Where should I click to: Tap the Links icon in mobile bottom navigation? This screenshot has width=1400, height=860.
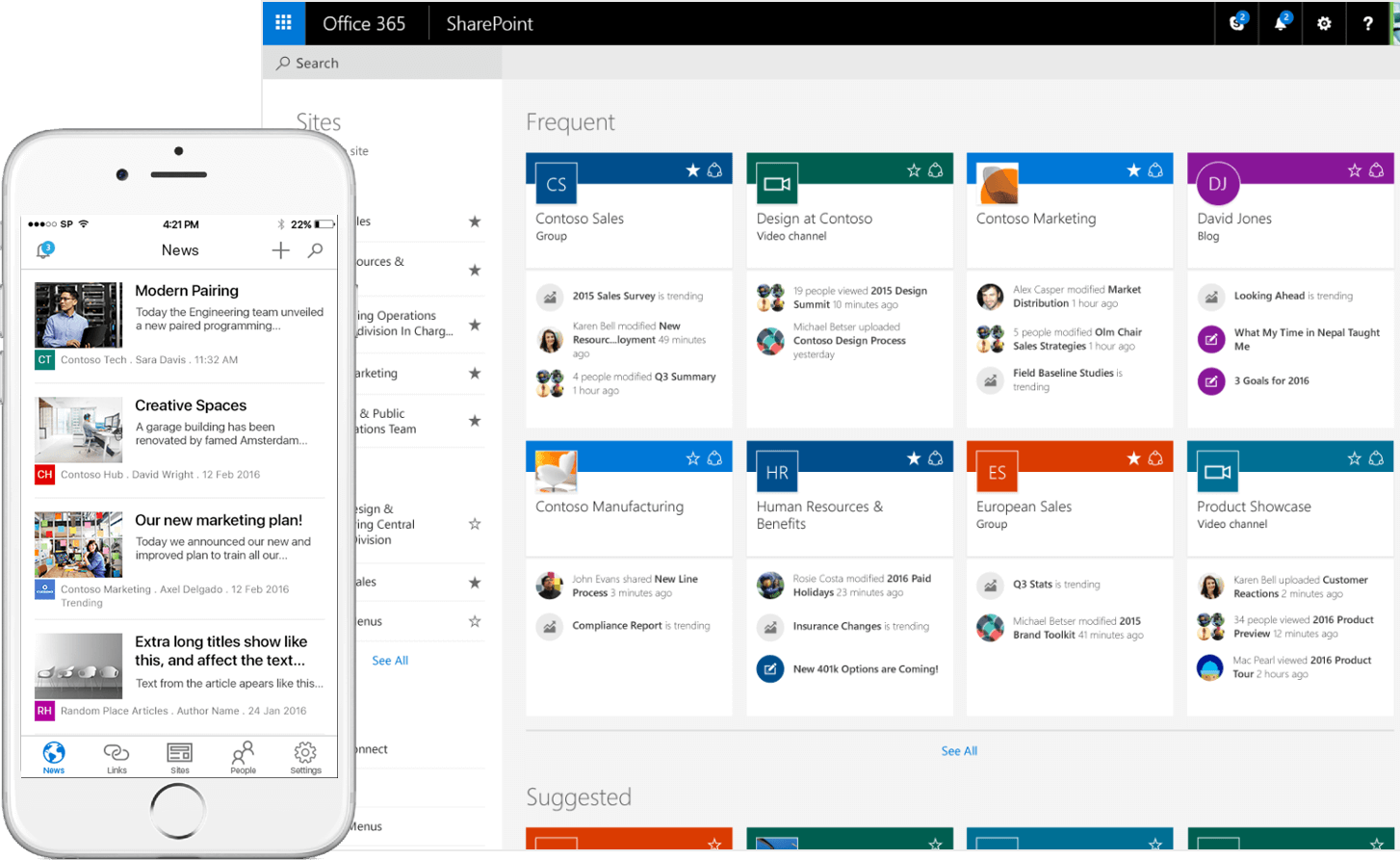pos(117,757)
